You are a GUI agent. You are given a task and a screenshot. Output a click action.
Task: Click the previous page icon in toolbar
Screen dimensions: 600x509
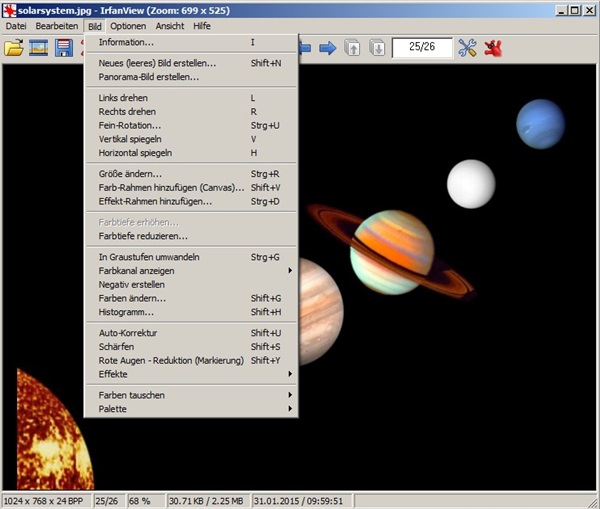(x=353, y=48)
